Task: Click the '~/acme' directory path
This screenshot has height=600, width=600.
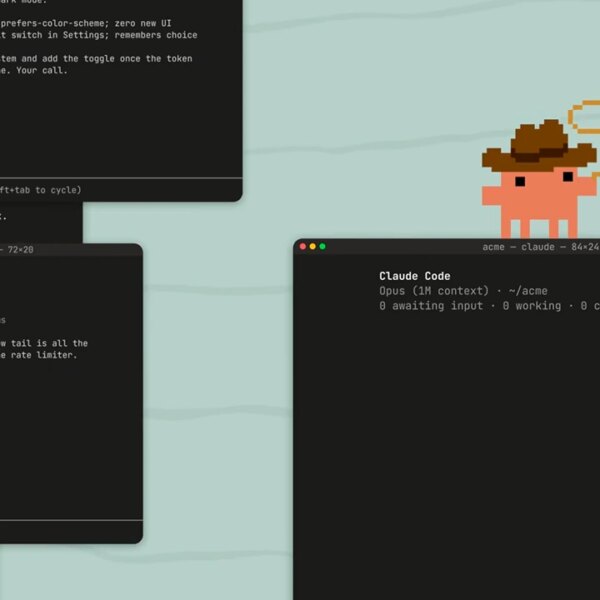Action: click(528, 291)
